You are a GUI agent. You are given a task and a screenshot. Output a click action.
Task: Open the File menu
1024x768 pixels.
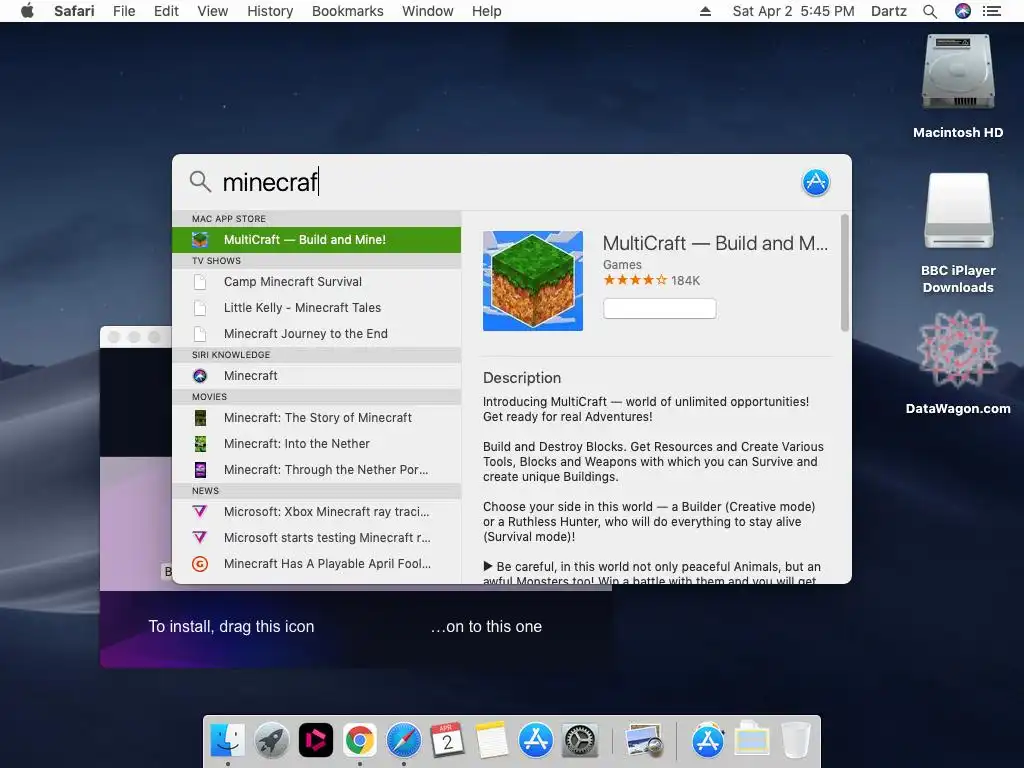click(124, 11)
